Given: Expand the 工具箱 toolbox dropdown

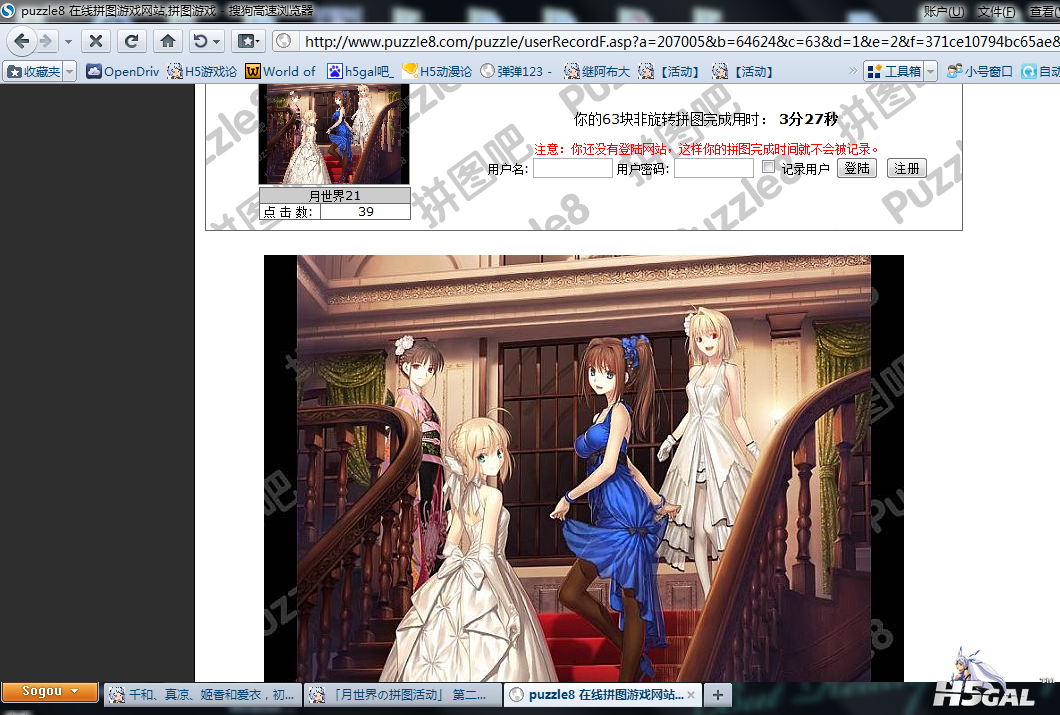Looking at the screenshot, I should (x=930, y=71).
